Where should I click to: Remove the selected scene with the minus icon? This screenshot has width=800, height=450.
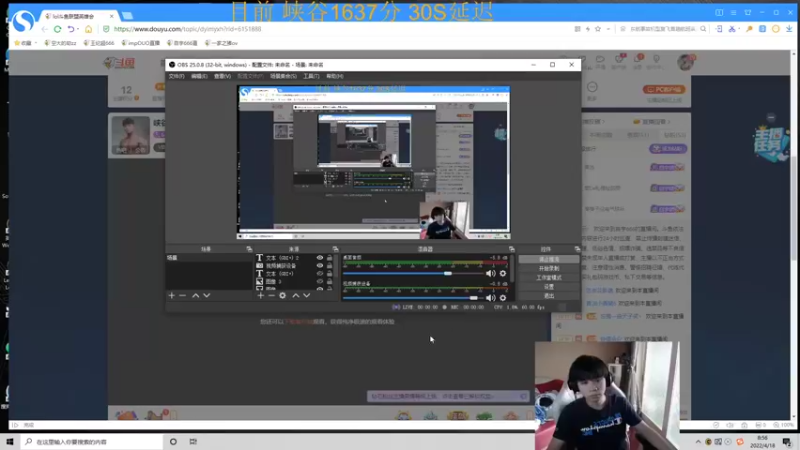(x=183, y=295)
